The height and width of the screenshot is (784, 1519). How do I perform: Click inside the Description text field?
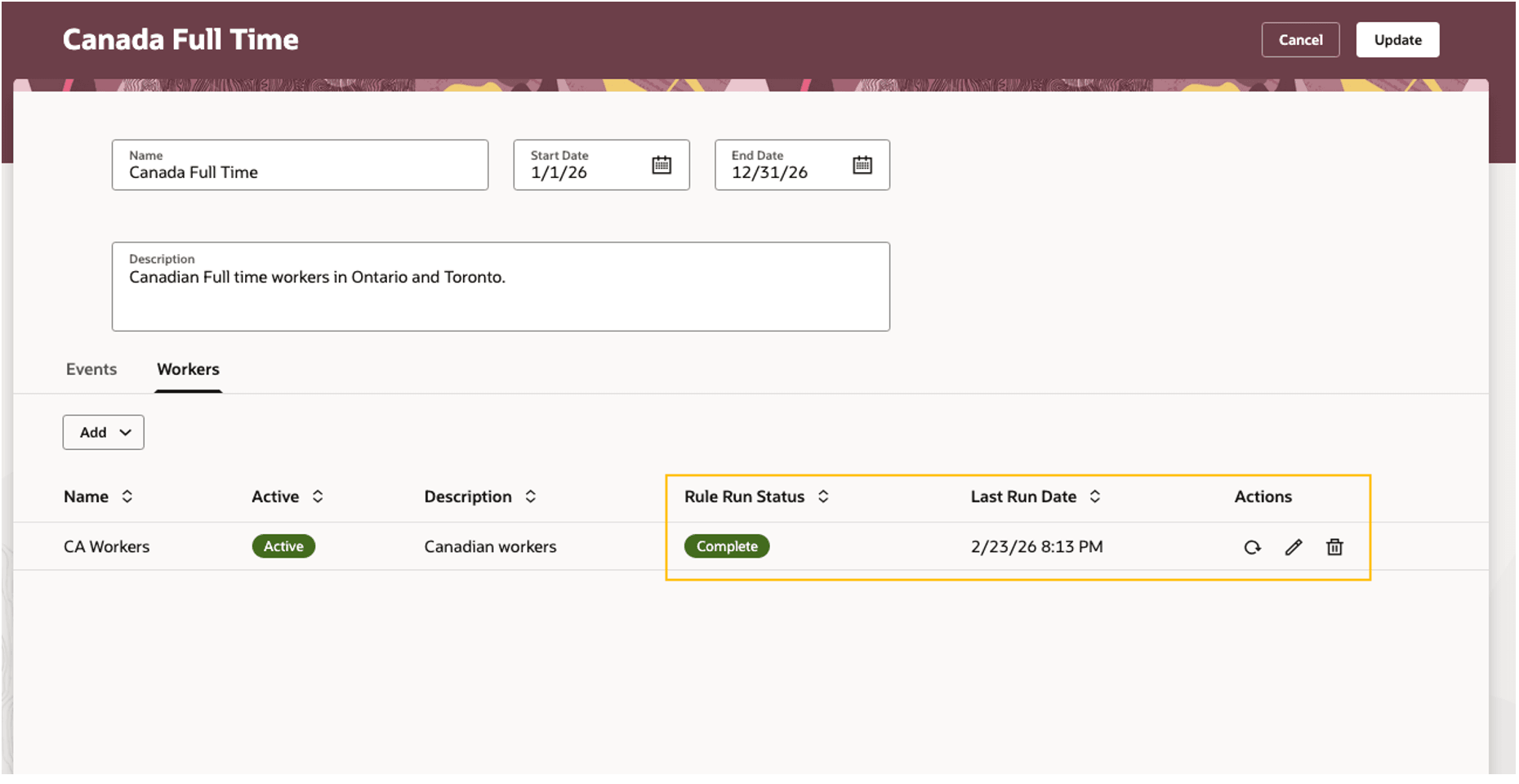point(501,286)
